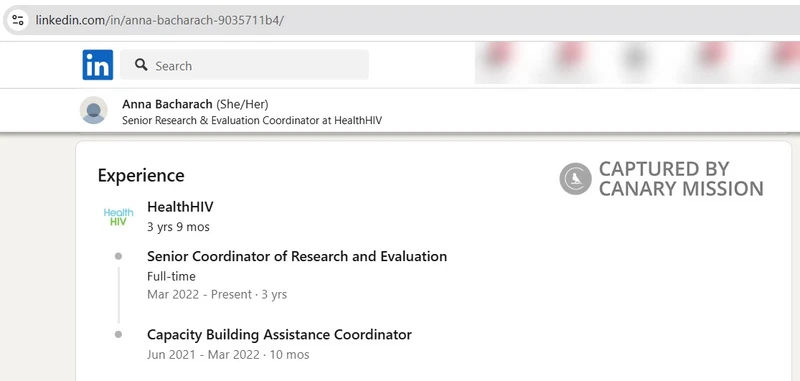Viewport: 800px width, 381px height.
Task: Open site information icon in address bar
Action: (x=17, y=20)
